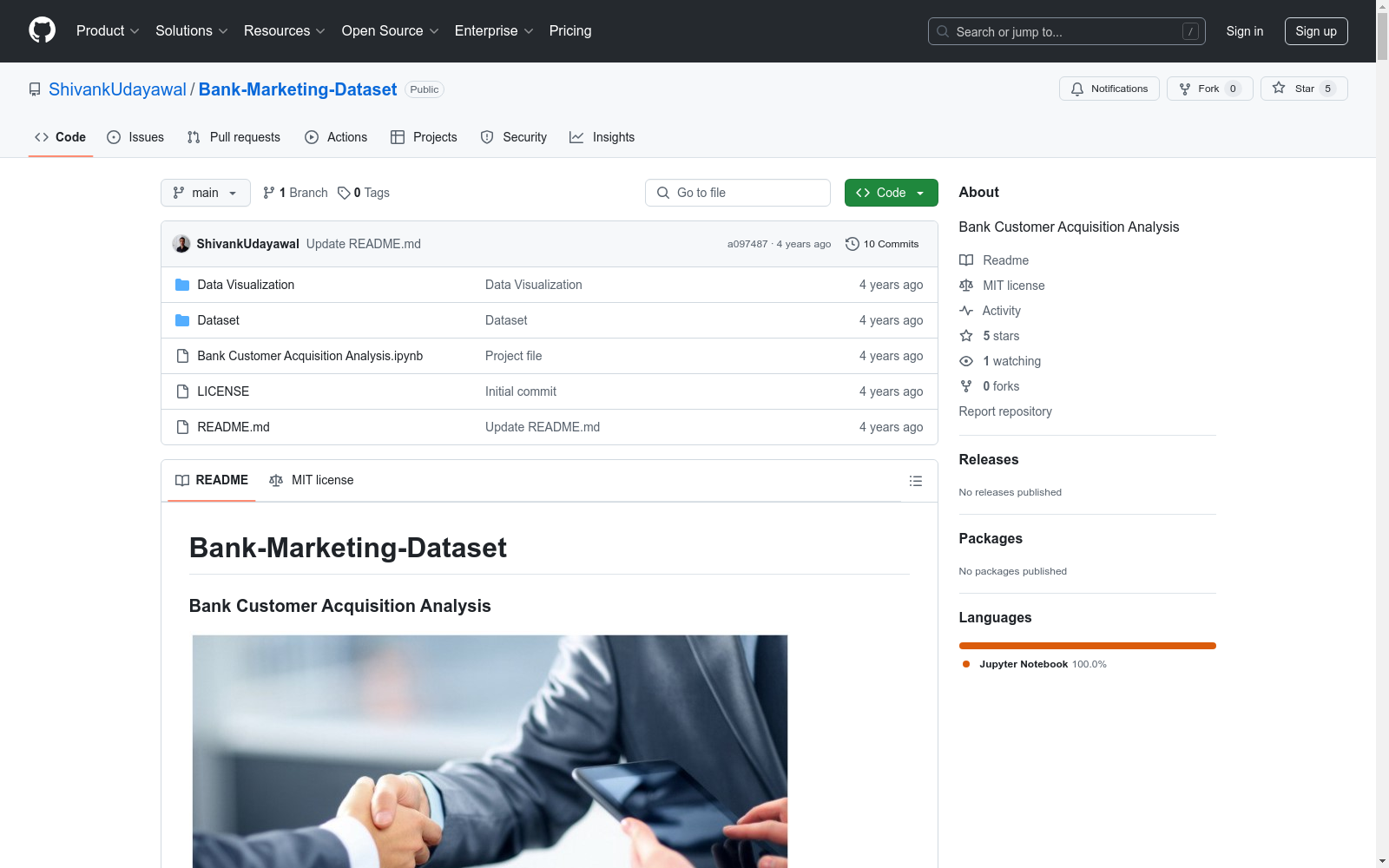Click the fork icon in Fork button
This screenshot has width=1389, height=868.
[x=1185, y=89]
